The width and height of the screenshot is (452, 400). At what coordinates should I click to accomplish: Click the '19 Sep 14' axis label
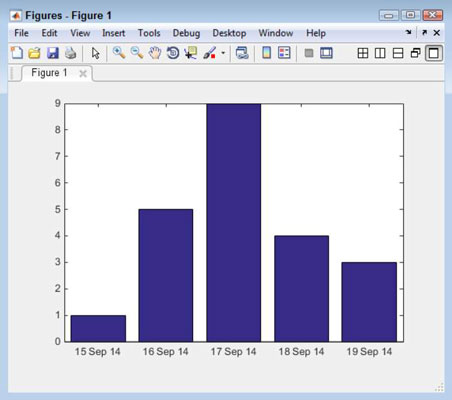[369, 352]
